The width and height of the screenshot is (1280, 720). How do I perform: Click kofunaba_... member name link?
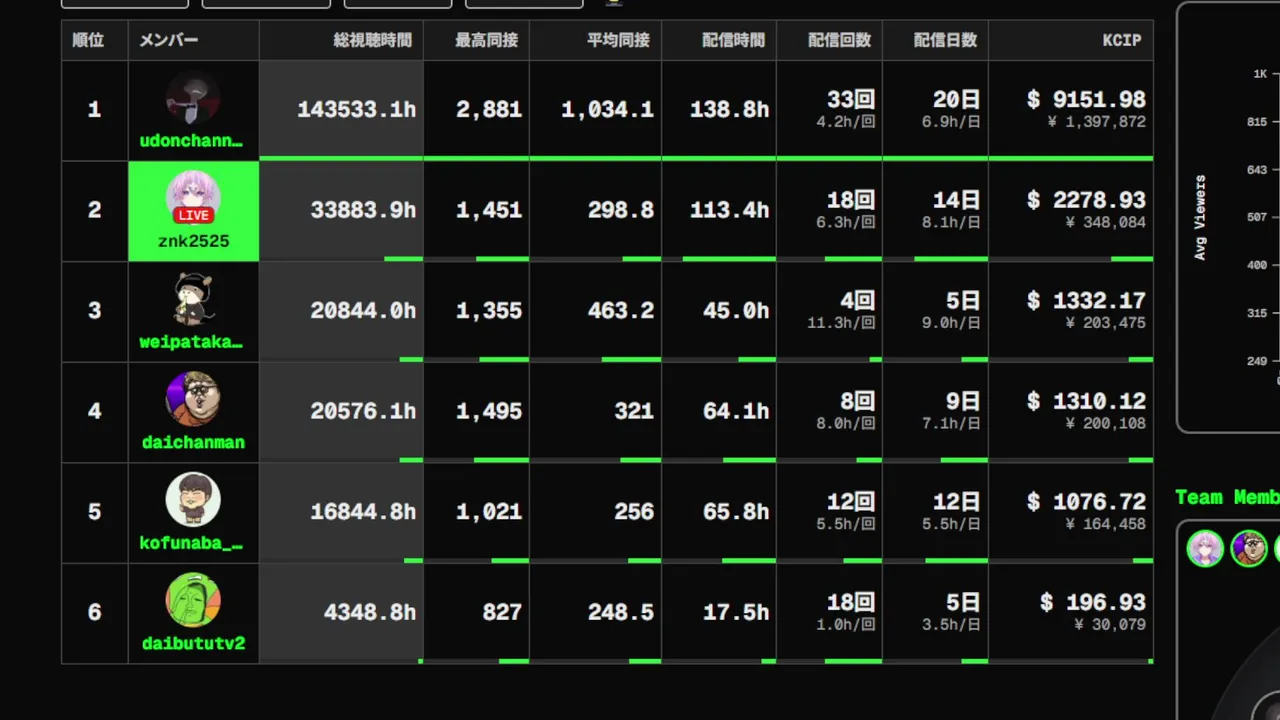(x=191, y=544)
